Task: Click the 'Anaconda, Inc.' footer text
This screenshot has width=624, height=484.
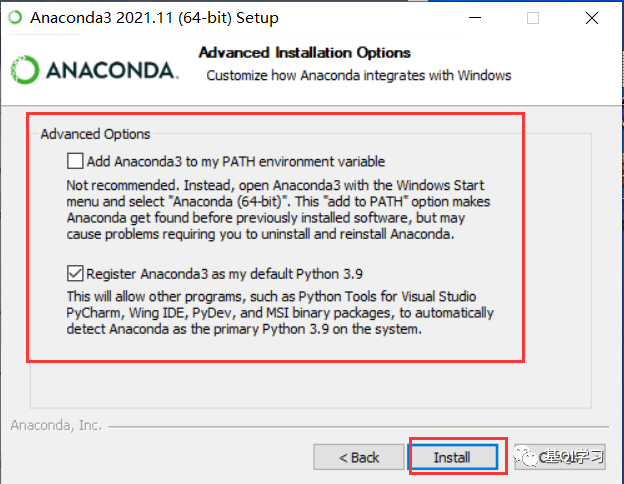Action: click(x=56, y=425)
